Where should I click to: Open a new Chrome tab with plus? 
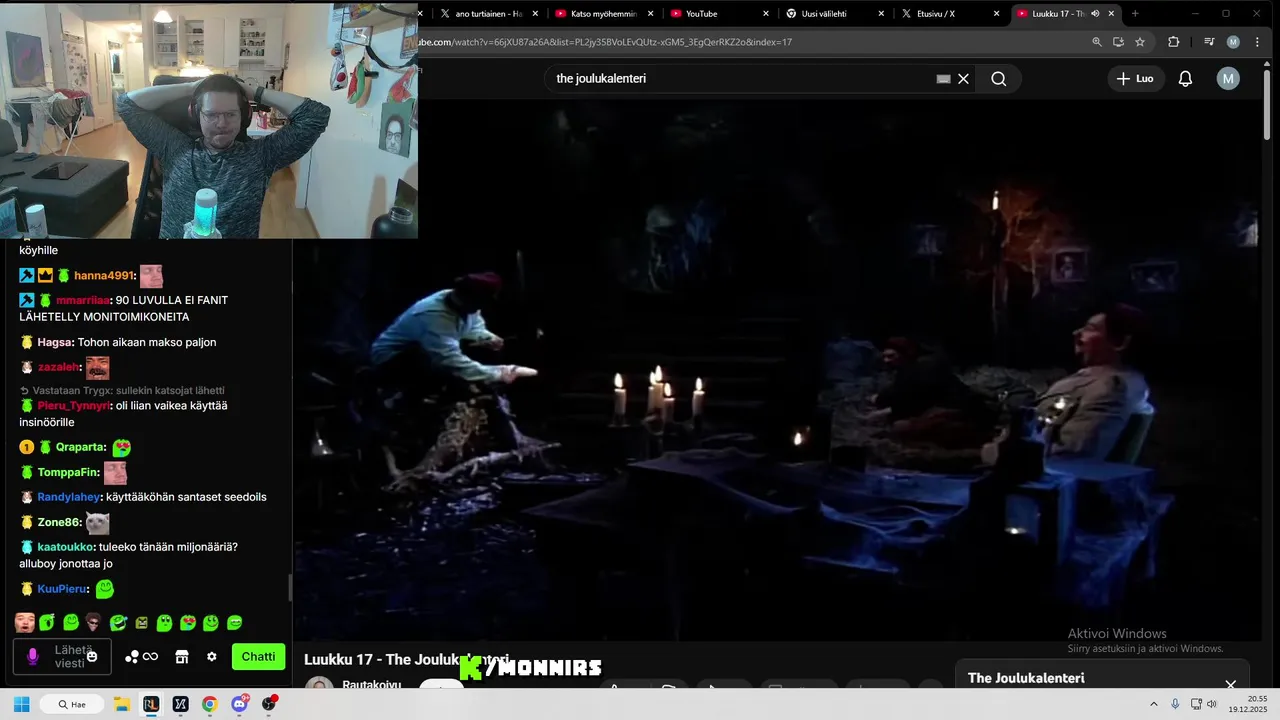pyautogui.click(x=1135, y=14)
